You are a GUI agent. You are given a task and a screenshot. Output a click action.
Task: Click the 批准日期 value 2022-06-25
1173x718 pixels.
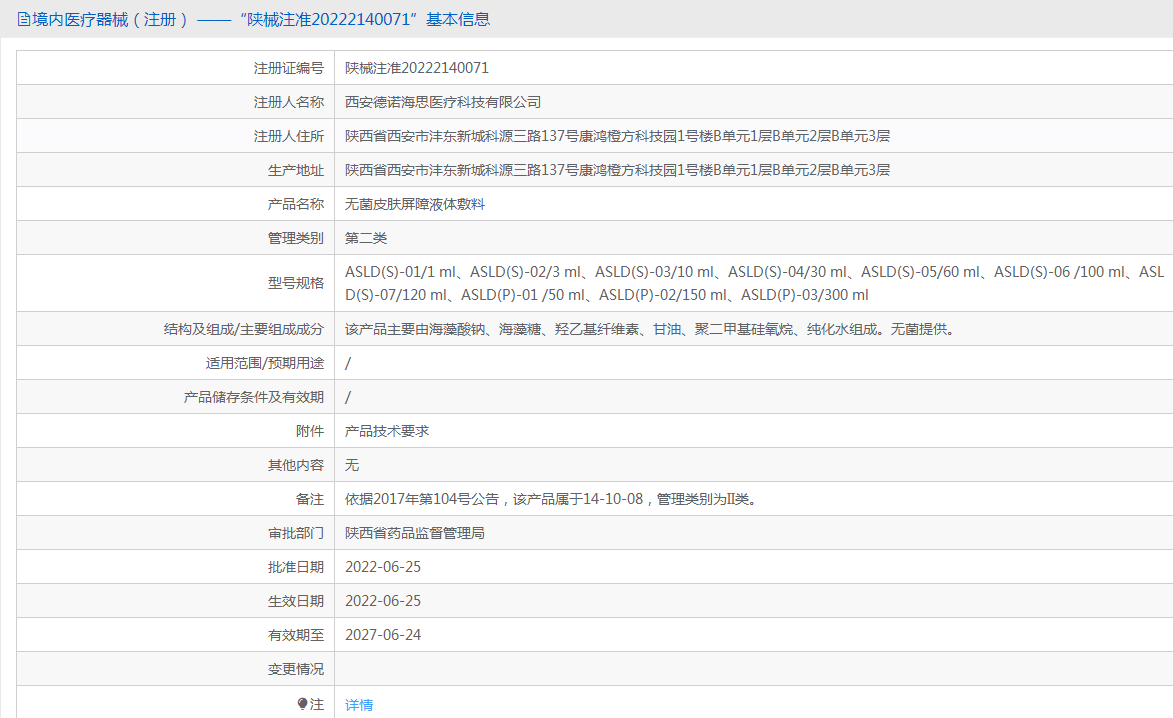383,567
